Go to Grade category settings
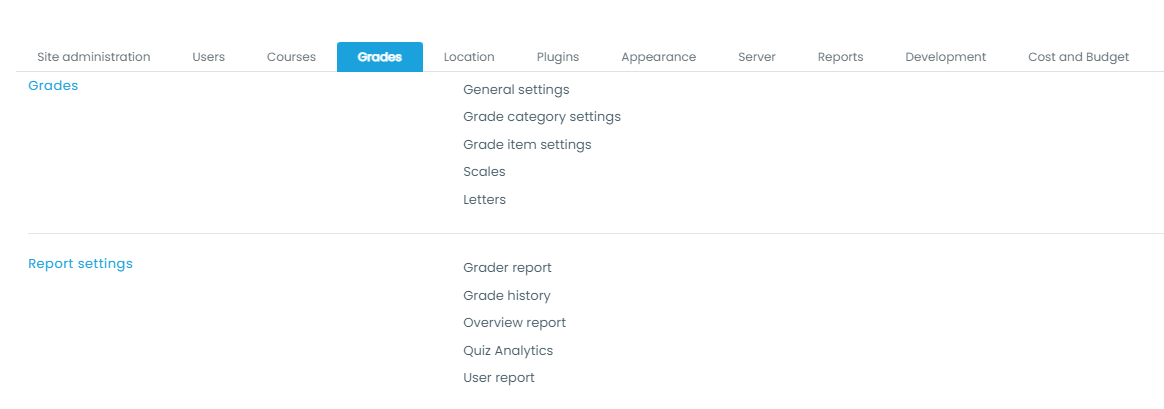The width and height of the screenshot is (1164, 409). click(x=541, y=117)
